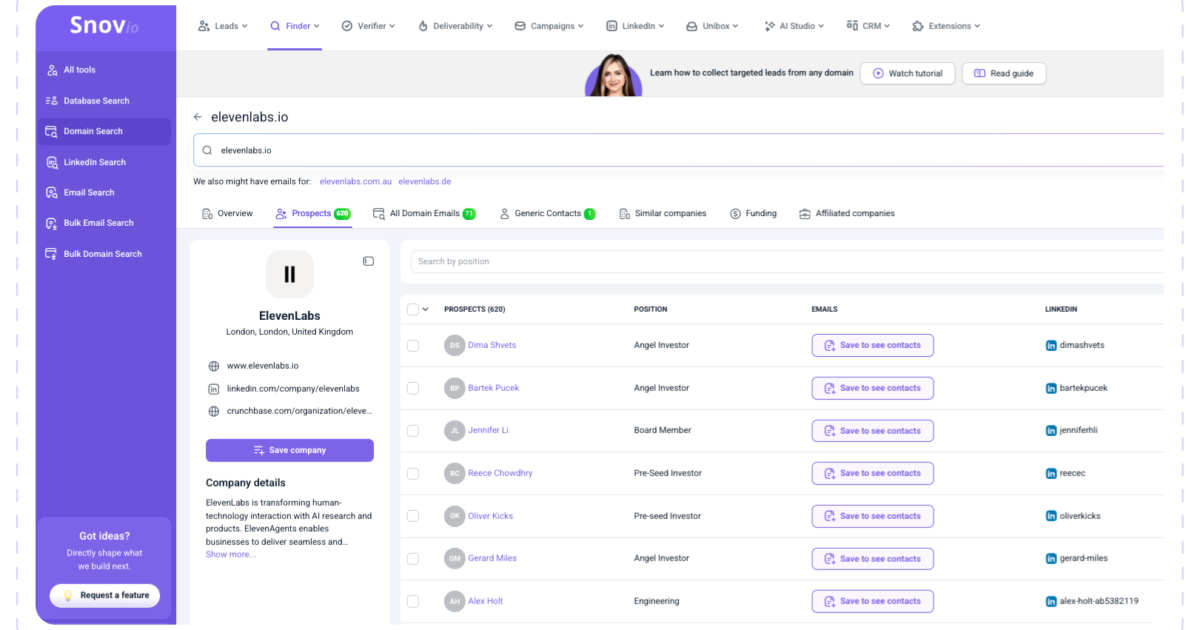The height and width of the screenshot is (630, 1200).
Task: Switch to the Similar companies tab
Action: 662,213
